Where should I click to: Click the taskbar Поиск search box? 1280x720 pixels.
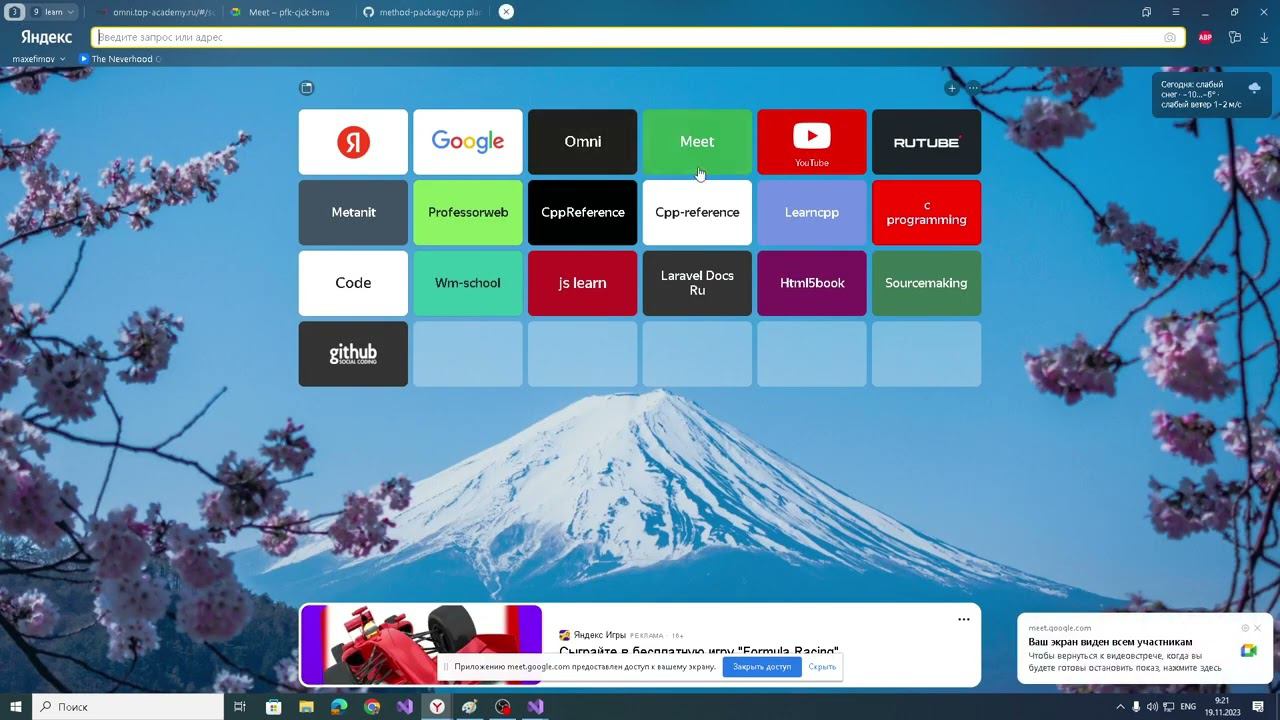[x=130, y=707]
